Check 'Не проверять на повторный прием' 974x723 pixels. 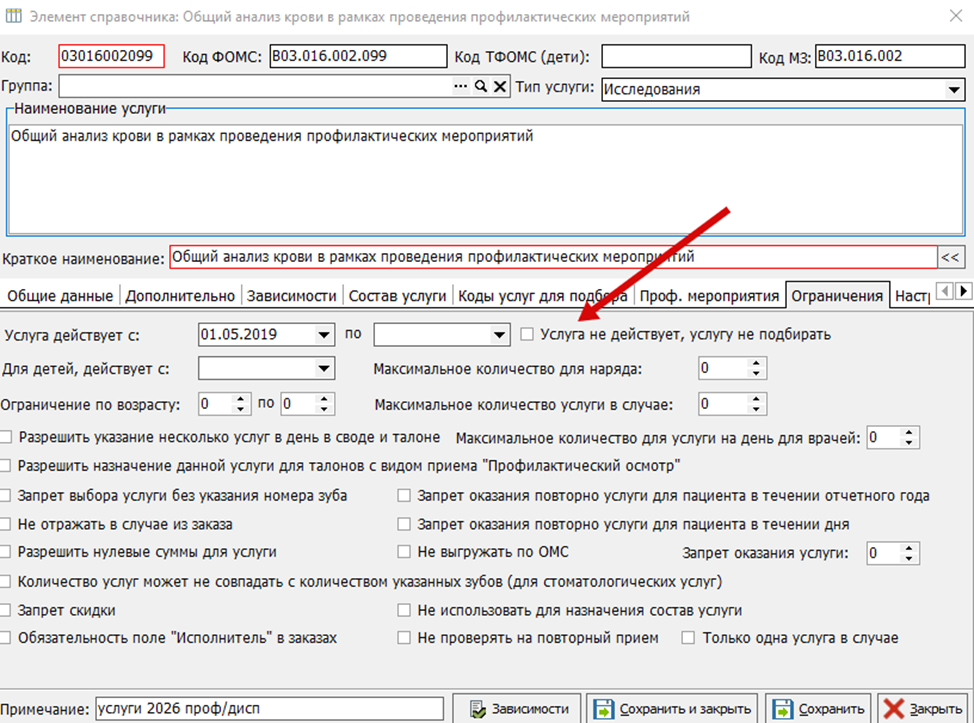[x=404, y=638]
